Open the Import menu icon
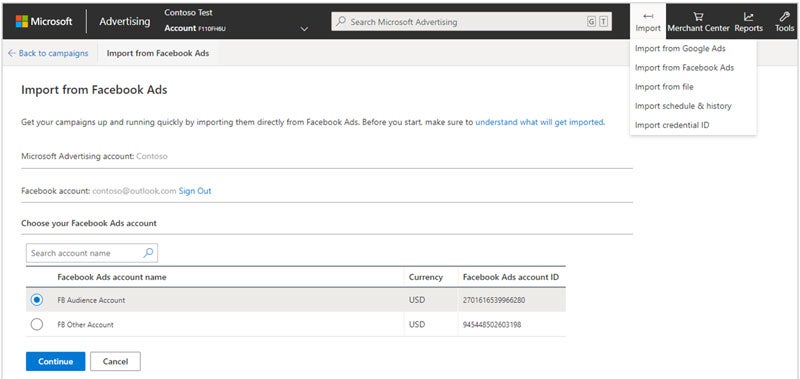Viewport: 800px width, 379px height. 648,16
